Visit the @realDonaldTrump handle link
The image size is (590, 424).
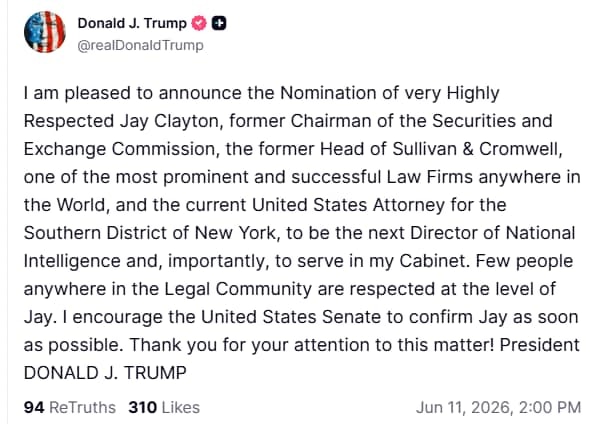coord(140,45)
